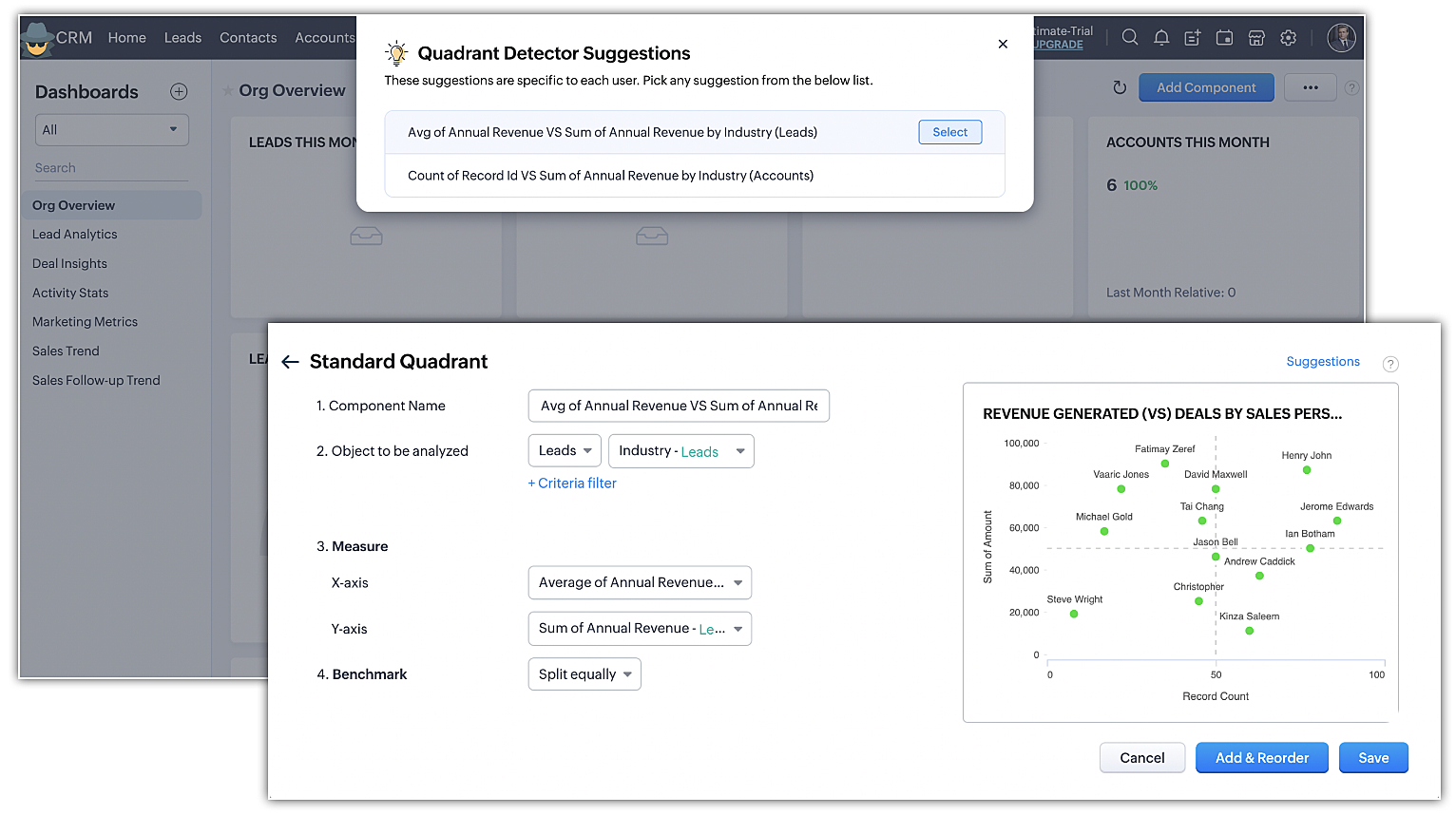Select Lead Analytics in dashboards list
The image size is (1456, 815).
coord(75,235)
